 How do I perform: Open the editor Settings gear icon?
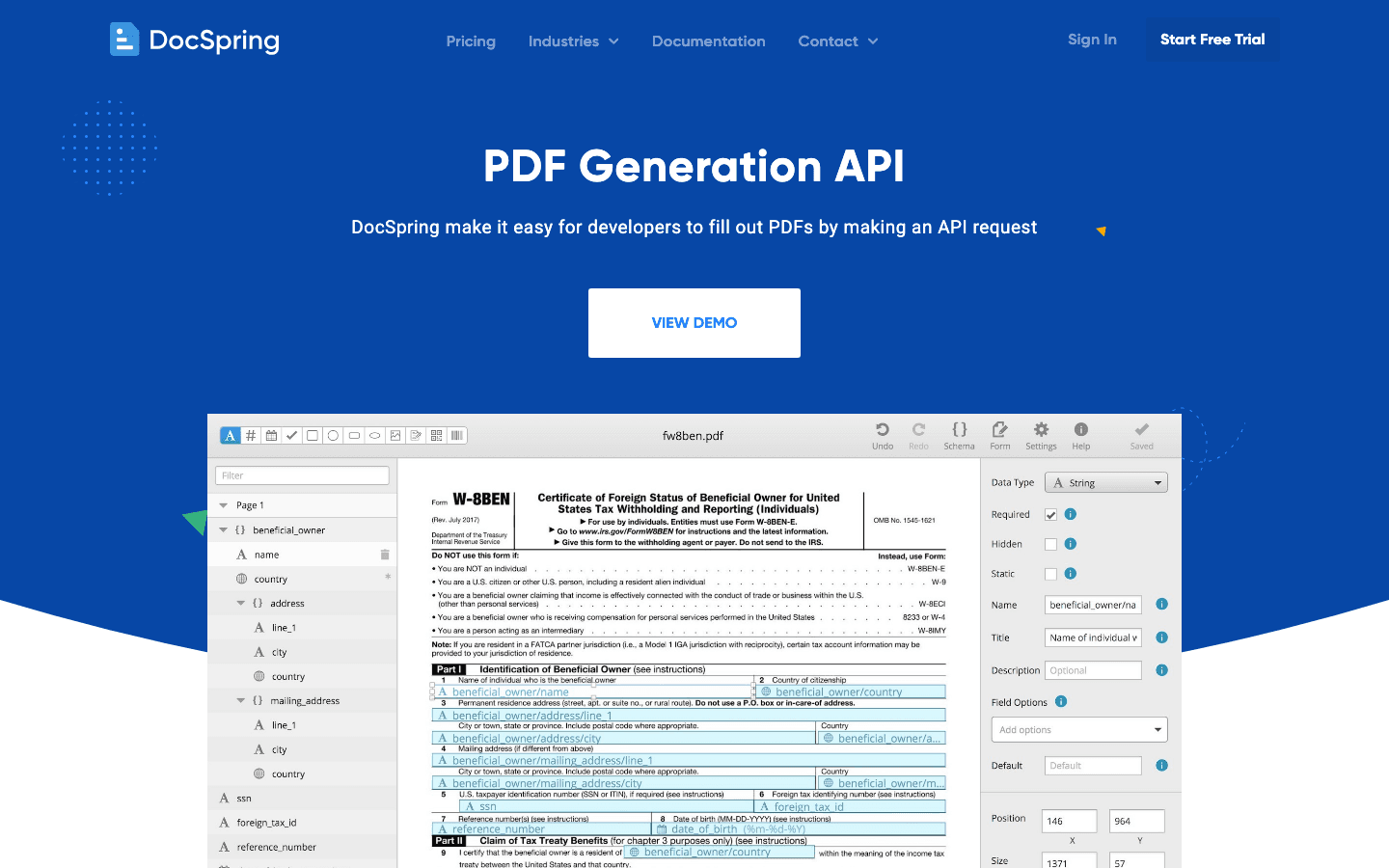coord(1041,430)
